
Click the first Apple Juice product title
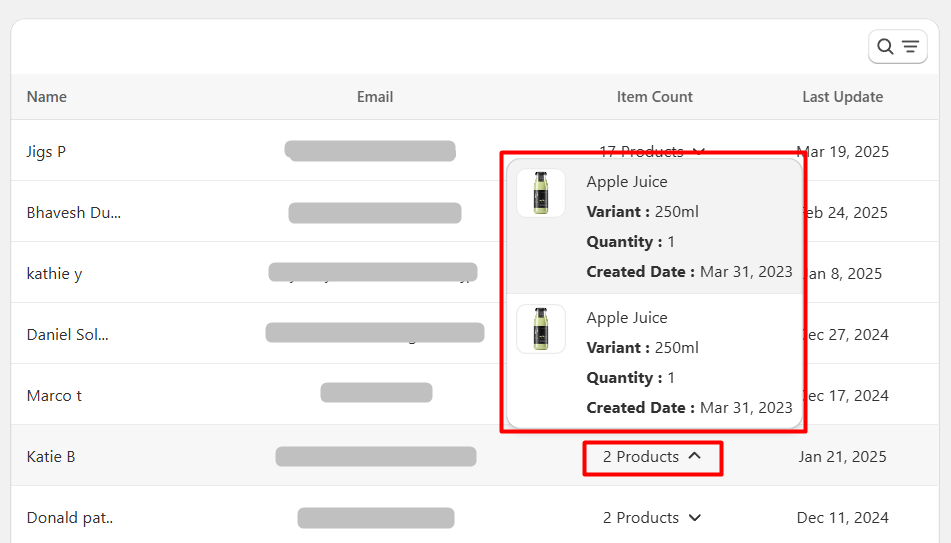click(x=627, y=182)
